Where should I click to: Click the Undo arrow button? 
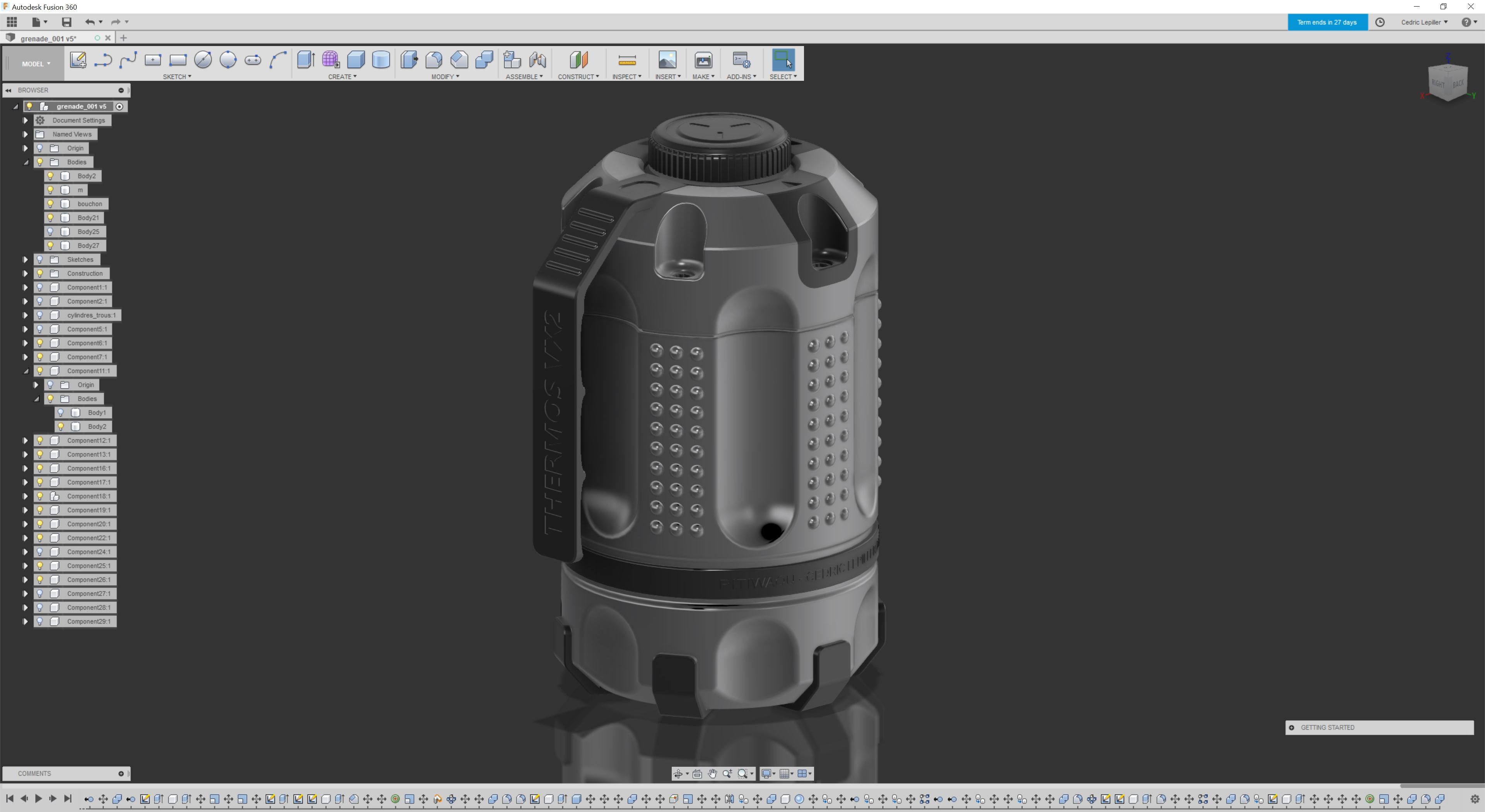click(90, 22)
